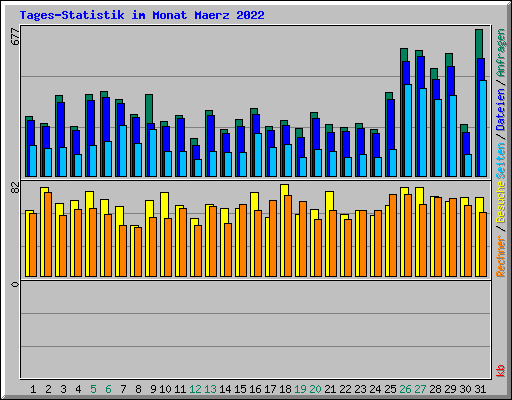Click the x-axis day label '9'
Screen dimensions: 512x400
coord(153,389)
